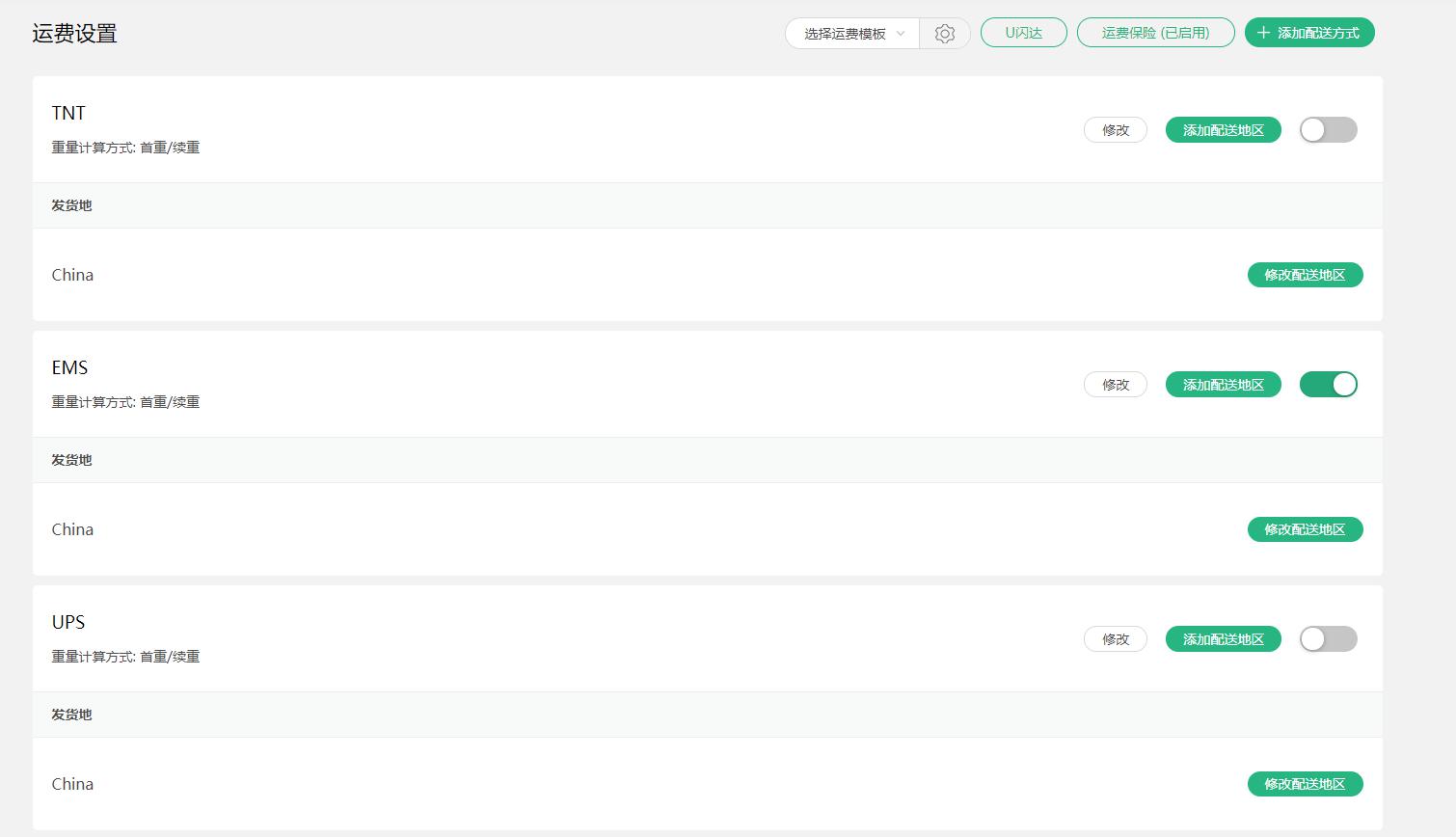The height and width of the screenshot is (837, 1456).
Task: Add delivery region for TNT
Action: coord(1223,130)
